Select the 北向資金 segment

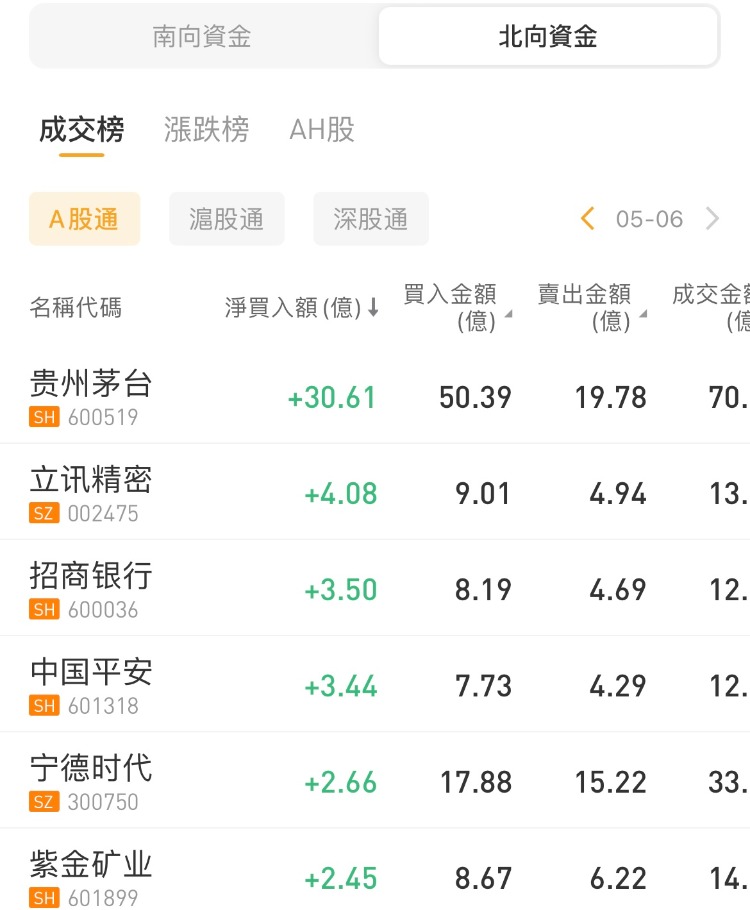[x=548, y=37]
